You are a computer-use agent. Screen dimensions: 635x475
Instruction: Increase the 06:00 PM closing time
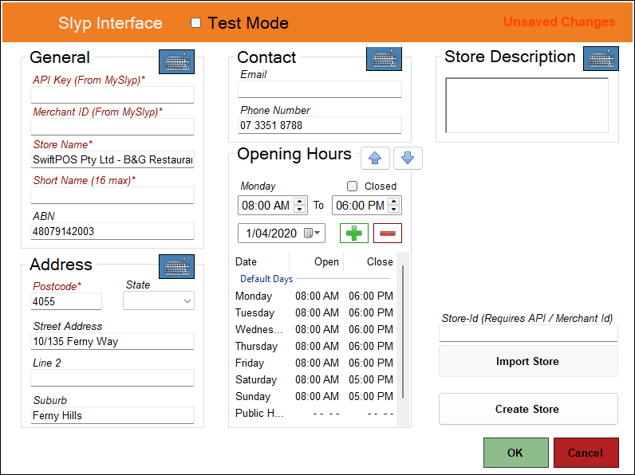[x=394, y=201]
